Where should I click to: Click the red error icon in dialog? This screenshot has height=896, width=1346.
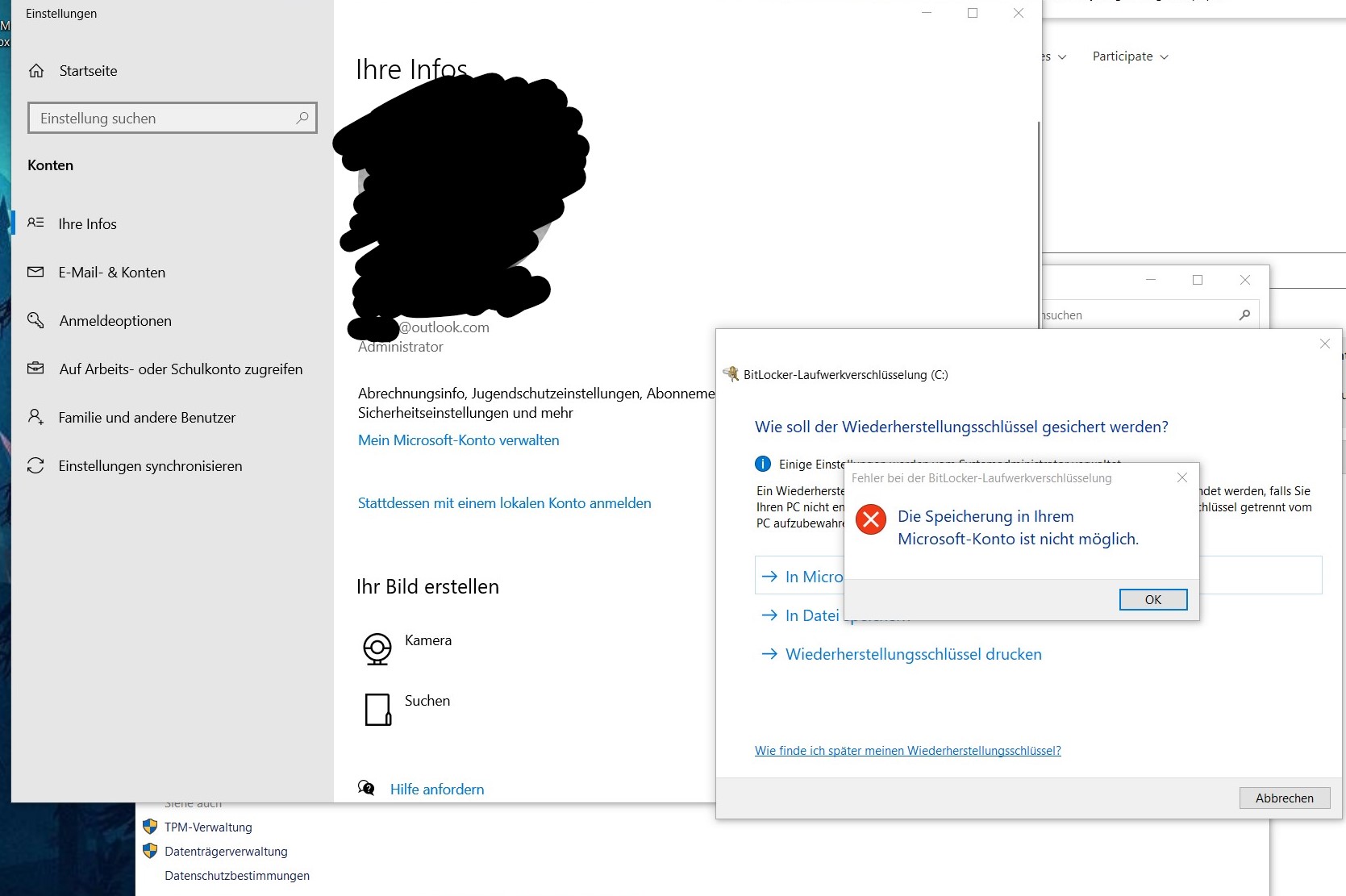coord(871,519)
